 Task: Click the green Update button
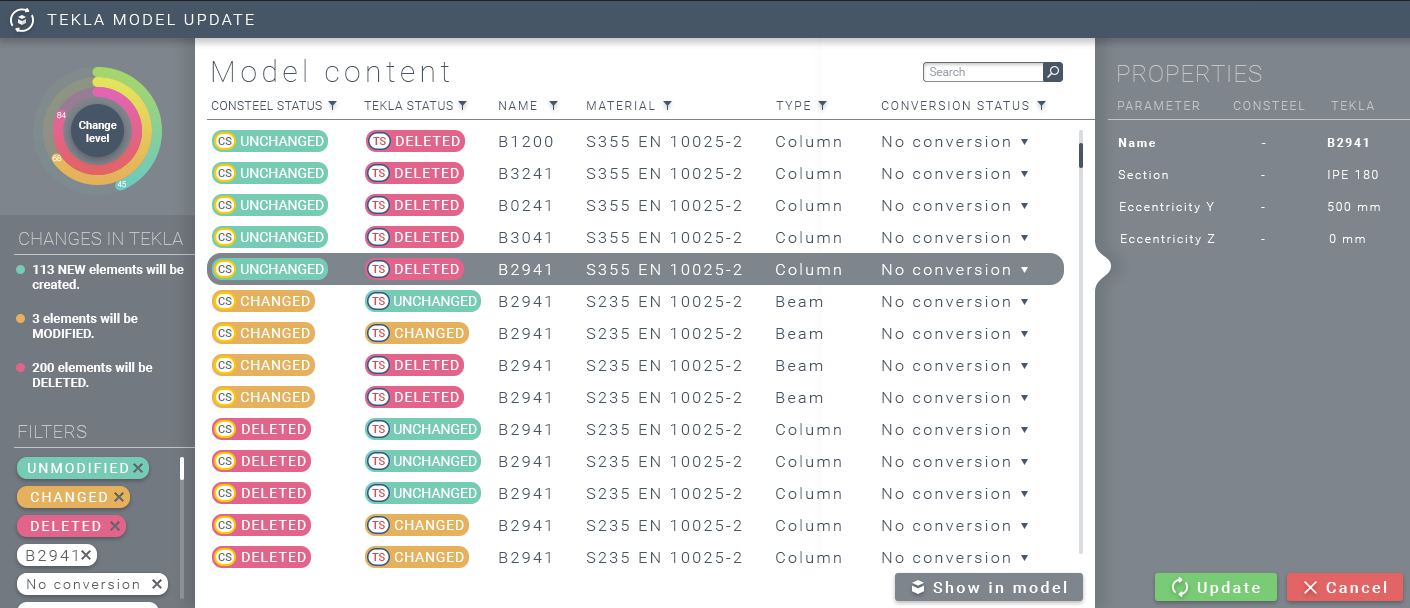1216,587
